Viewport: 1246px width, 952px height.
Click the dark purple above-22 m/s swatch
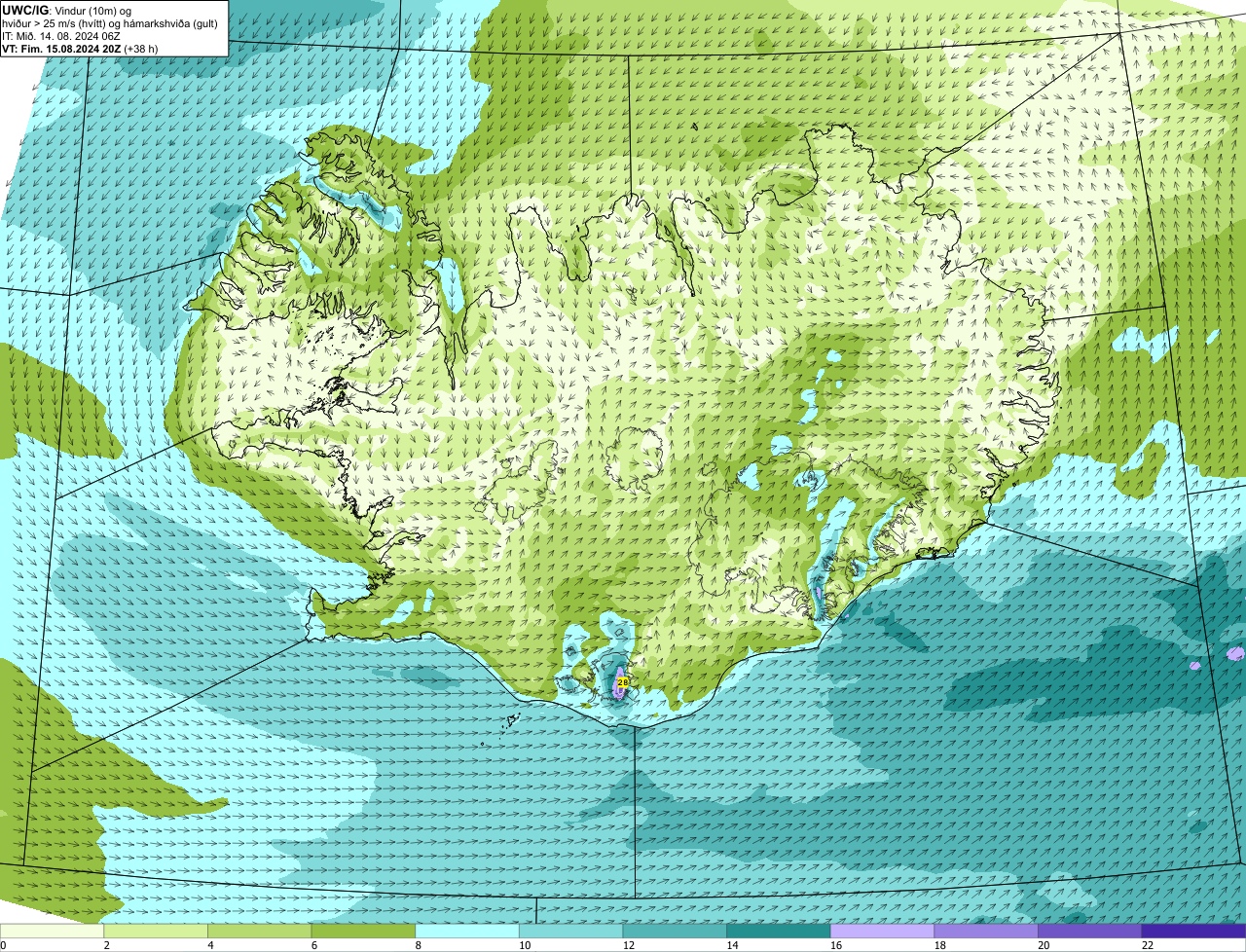coord(1193,931)
